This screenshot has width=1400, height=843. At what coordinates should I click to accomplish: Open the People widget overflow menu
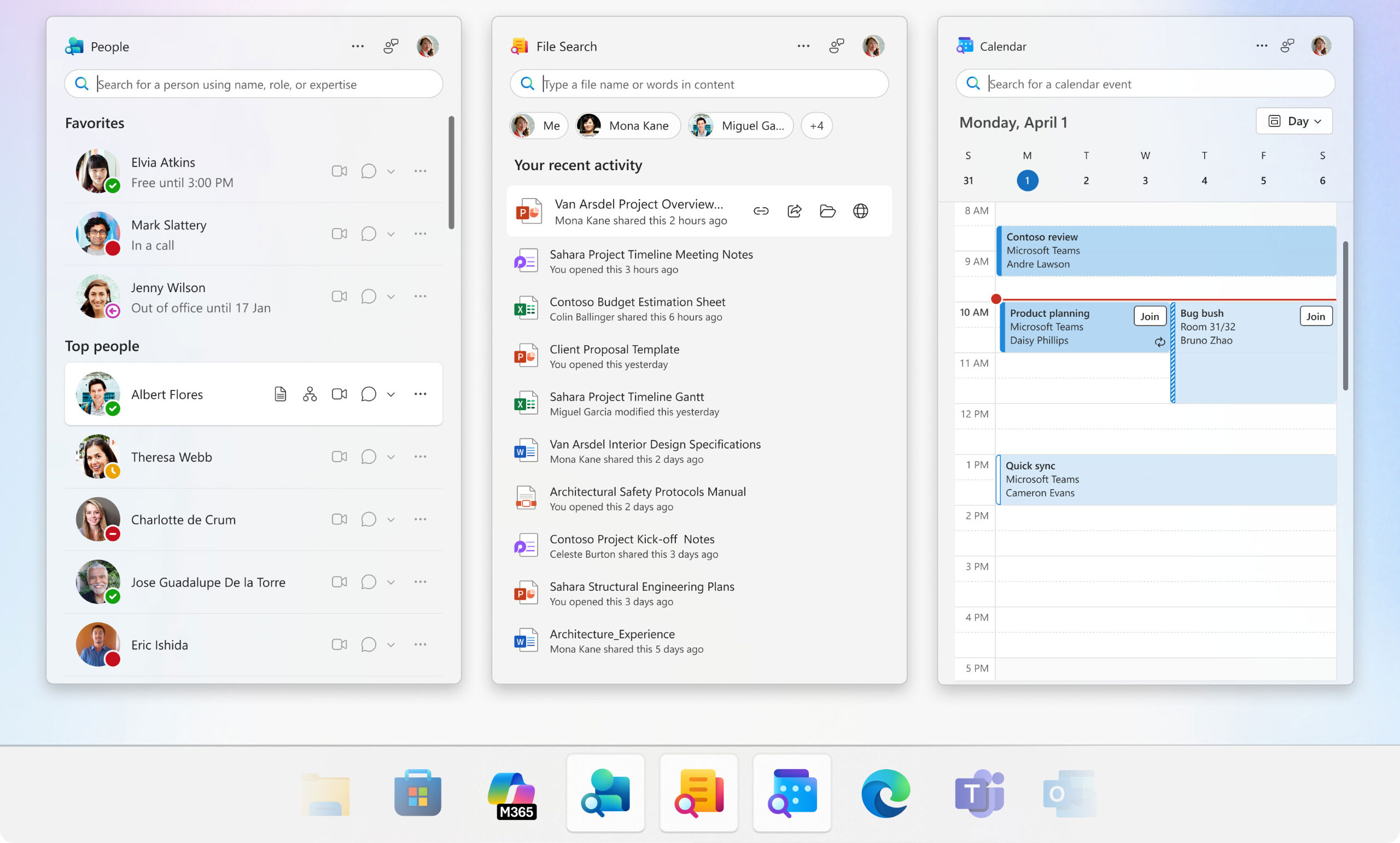coord(358,46)
